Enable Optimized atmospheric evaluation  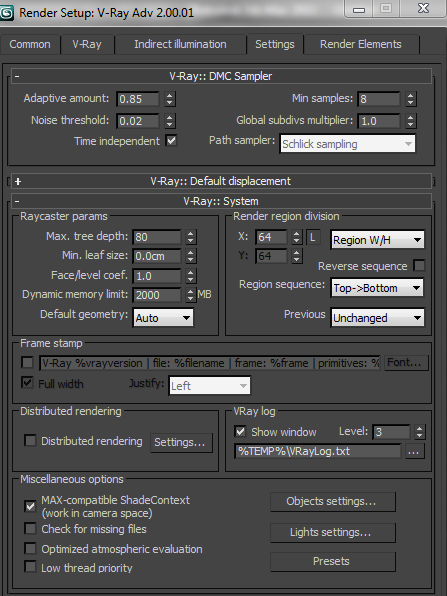(x=30, y=548)
